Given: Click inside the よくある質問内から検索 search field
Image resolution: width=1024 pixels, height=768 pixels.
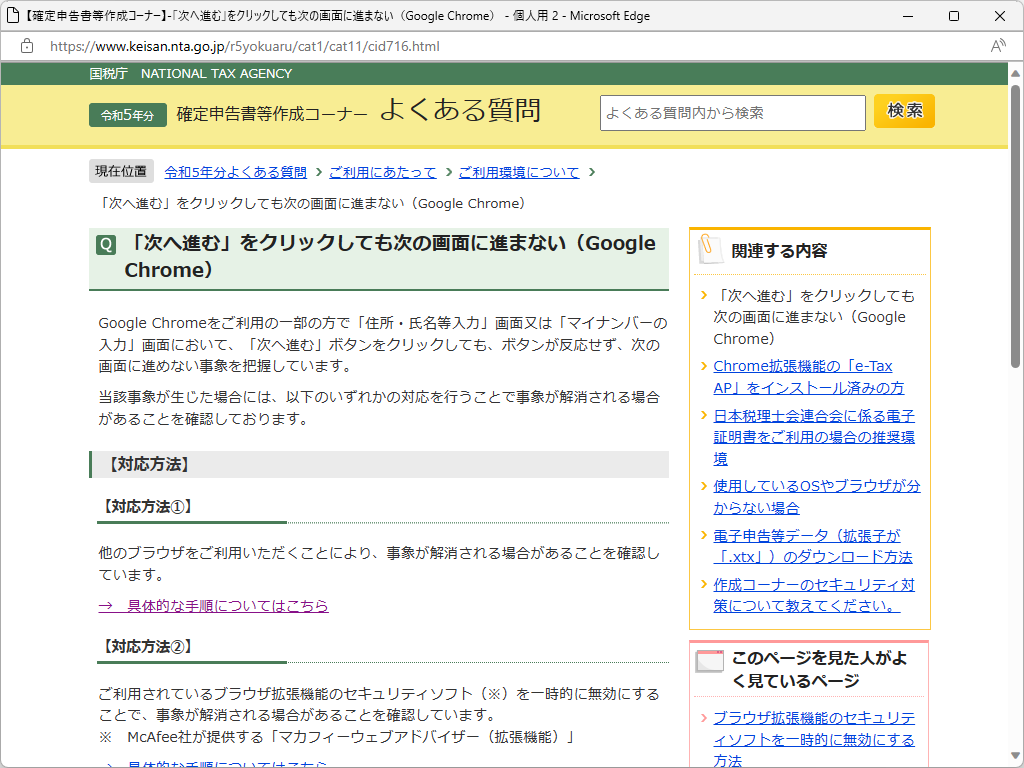Looking at the screenshot, I should 732,113.
